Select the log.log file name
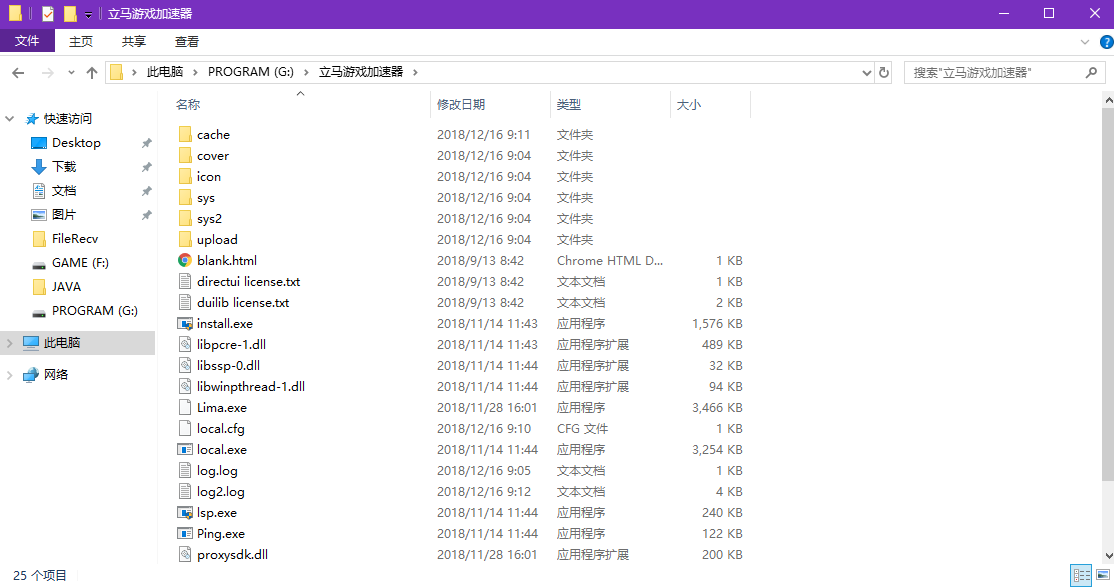The image size is (1114, 587). point(217,470)
